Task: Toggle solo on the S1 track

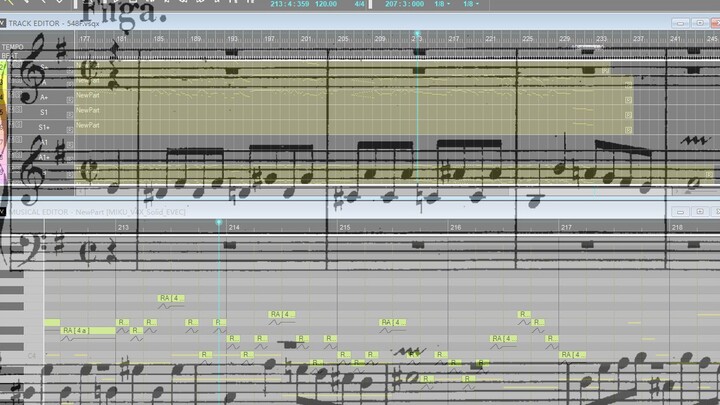Action: [19, 109]
